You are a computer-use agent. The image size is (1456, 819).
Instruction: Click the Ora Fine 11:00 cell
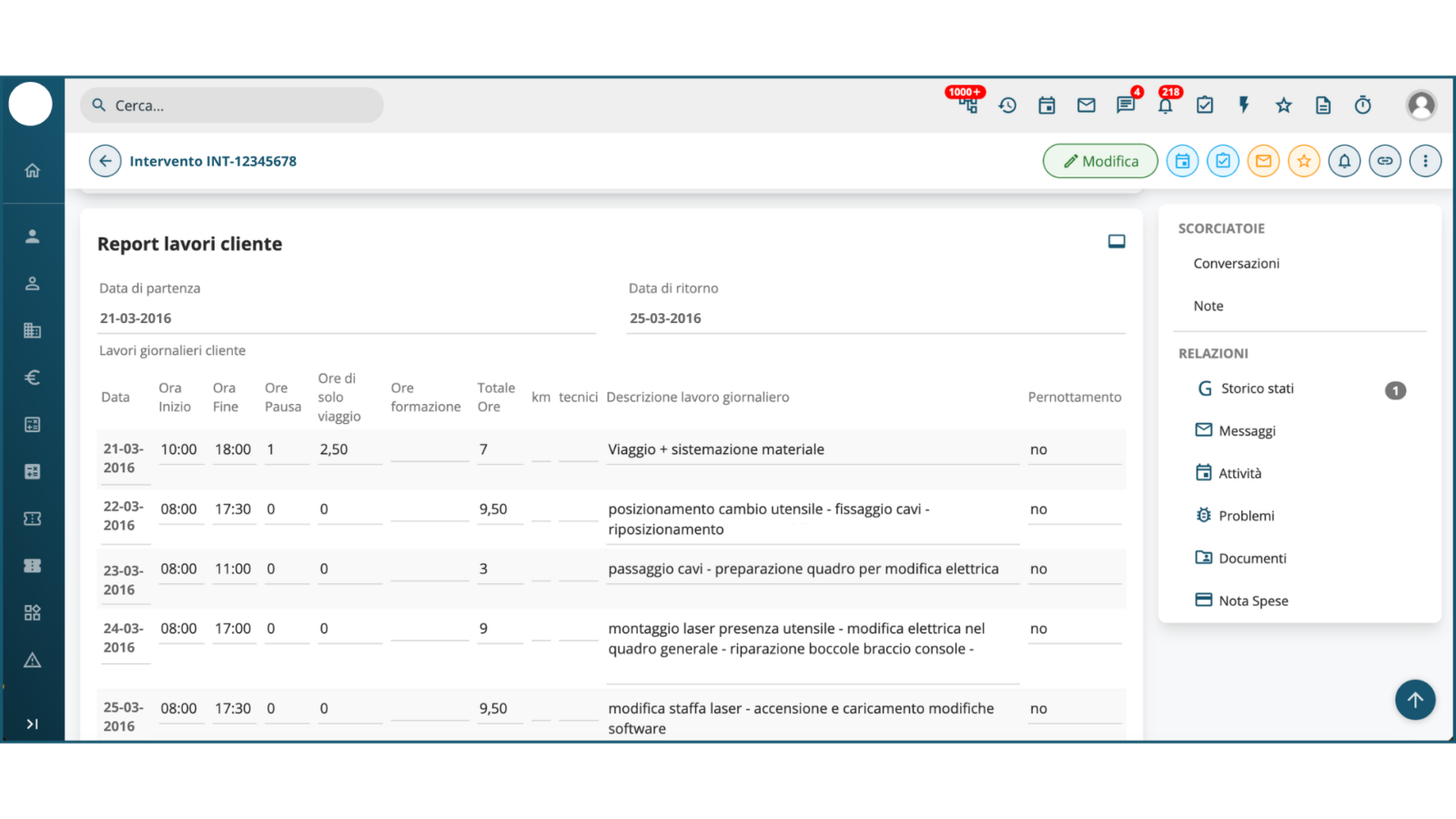coord(233,569)
